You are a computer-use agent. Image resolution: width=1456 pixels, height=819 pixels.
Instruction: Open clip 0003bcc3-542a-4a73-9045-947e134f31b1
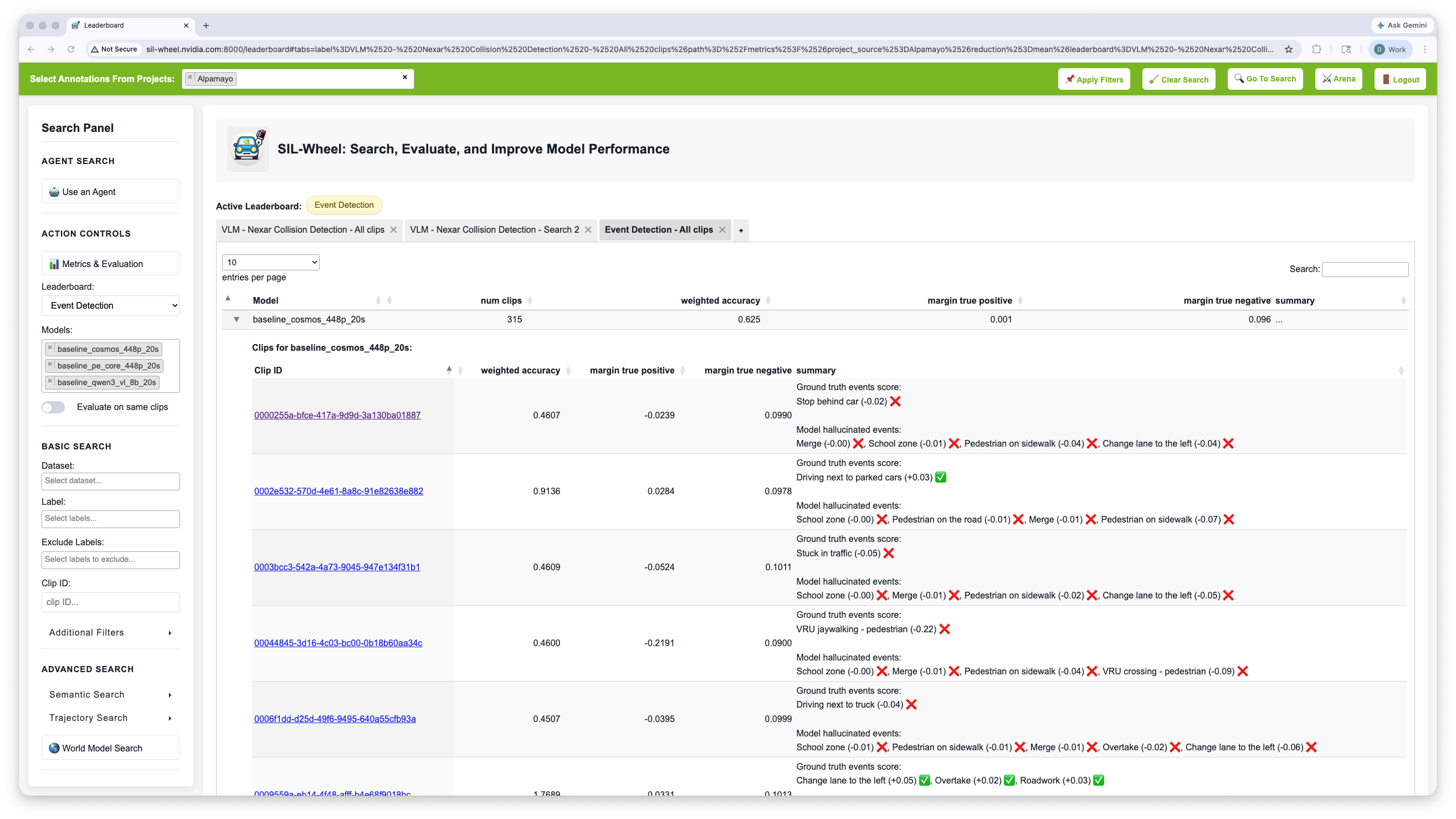337,567
